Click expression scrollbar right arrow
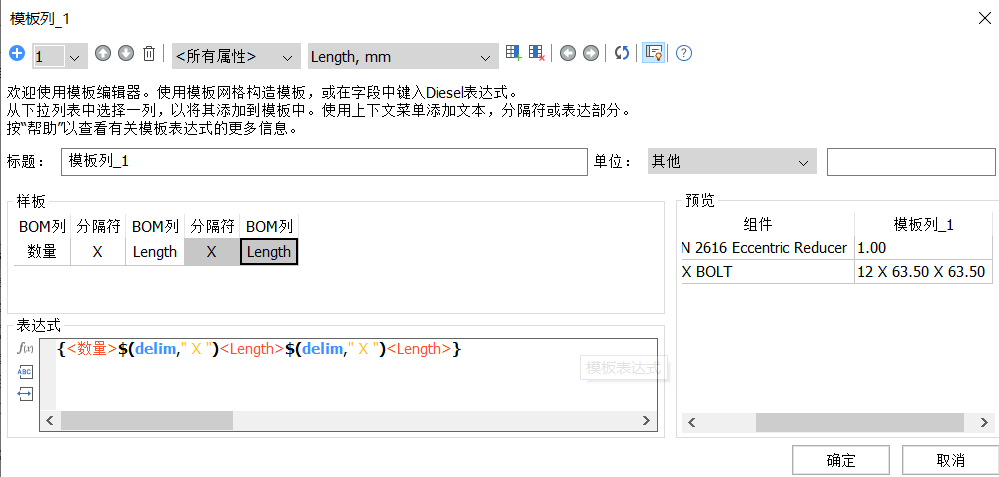Image resolution: width=999 pixels, height=477 pixels. 646,420
